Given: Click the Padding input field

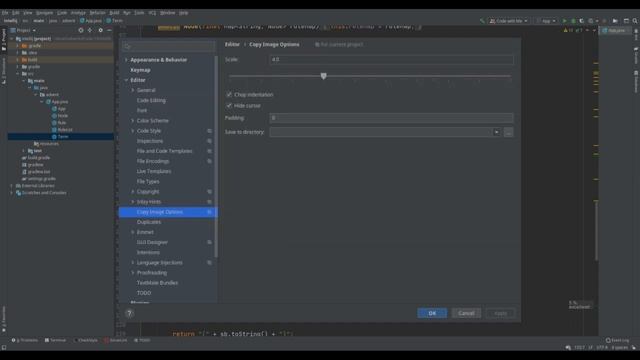Looking at the screenshot, I should (x=391, y=118).
